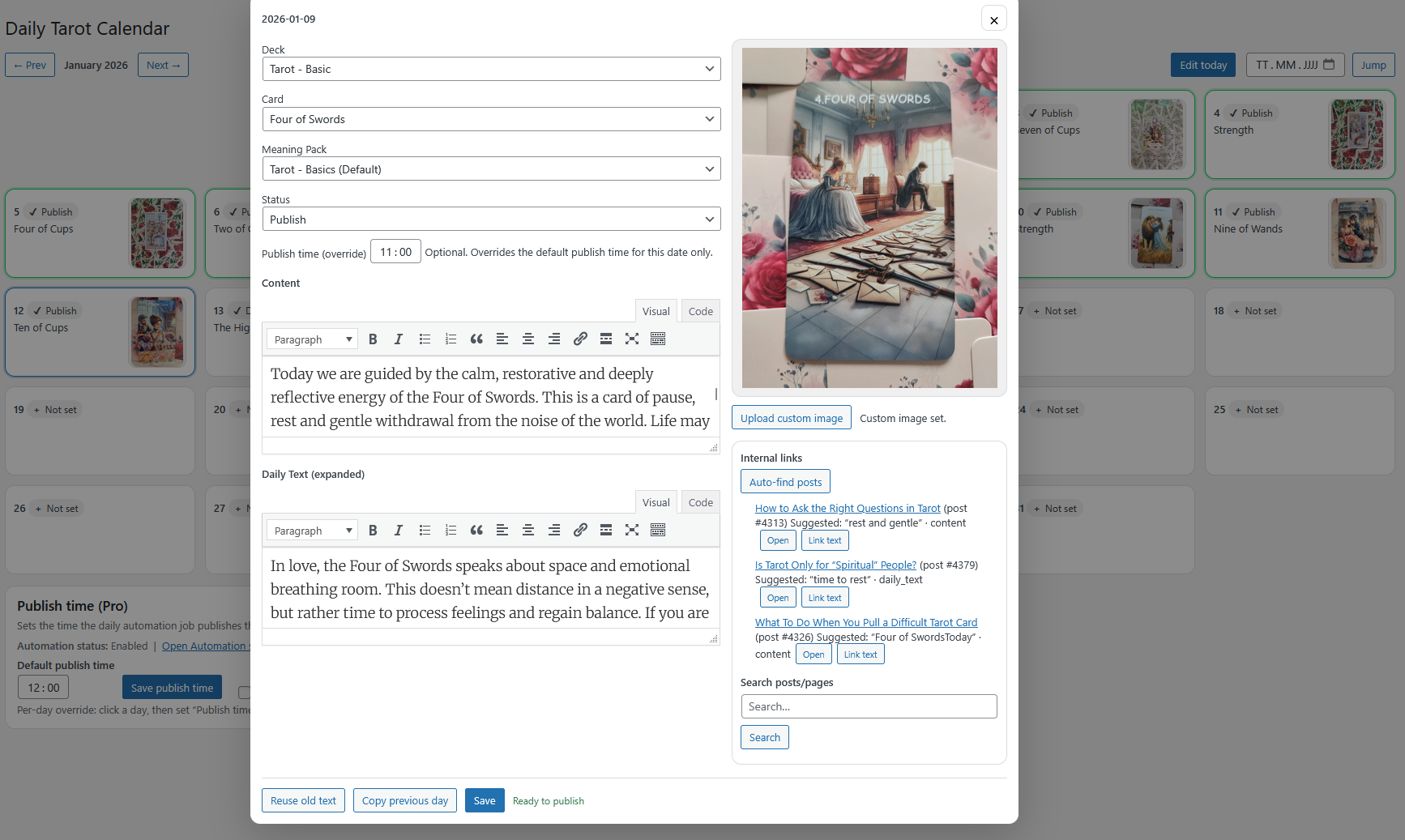
Task: Switch the Daily Text editor to Visual tab
Action: pos(656,501)
